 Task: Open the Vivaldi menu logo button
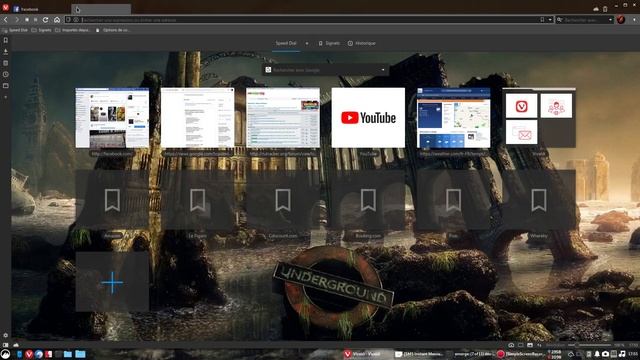pos(5,8)
